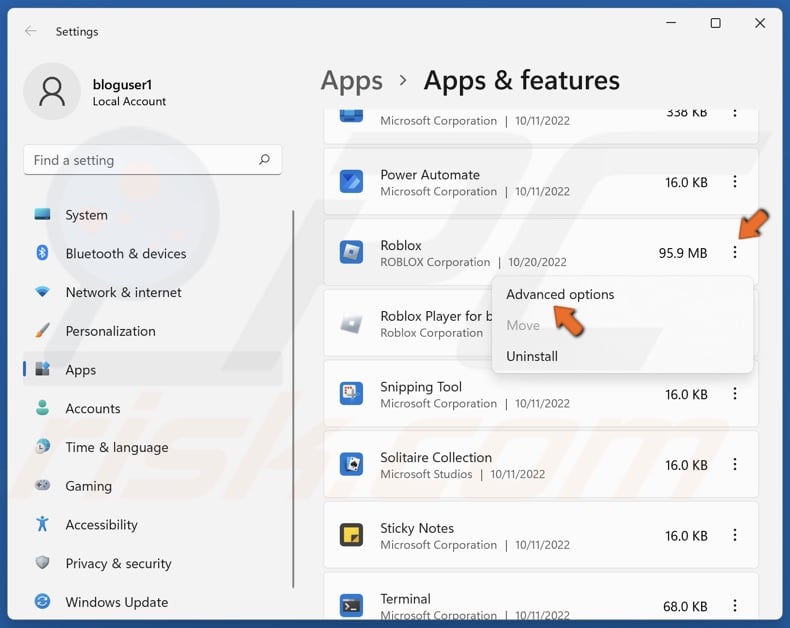Open Time & language settings
Screen dimensions: 790x628
point(152,447)
